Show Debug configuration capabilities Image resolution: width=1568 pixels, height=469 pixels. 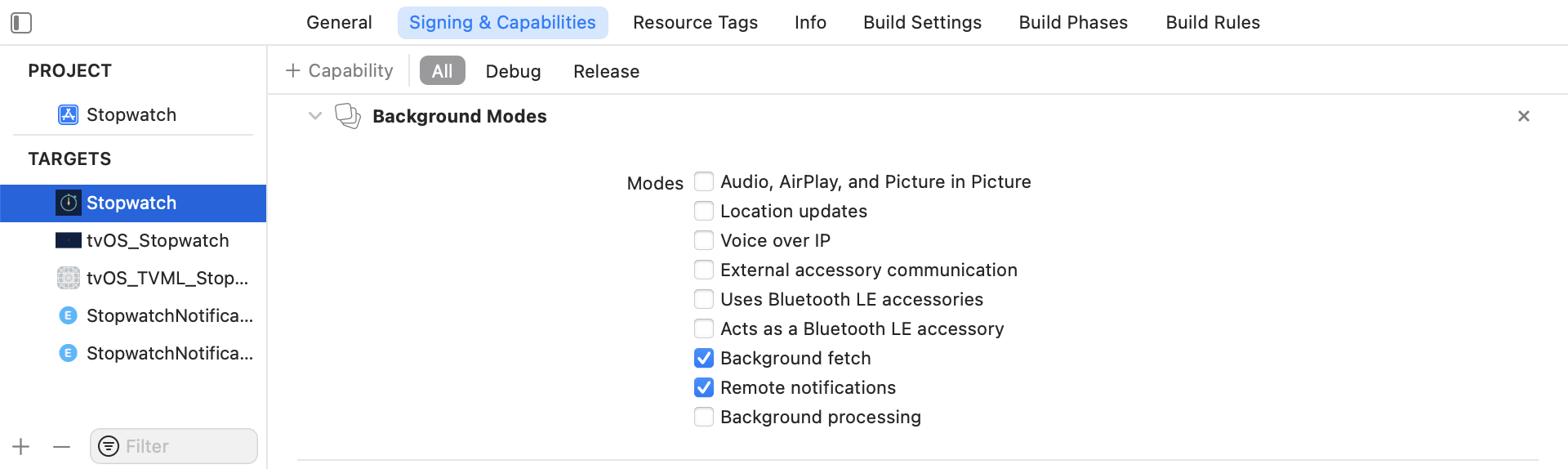pos(513,71)
